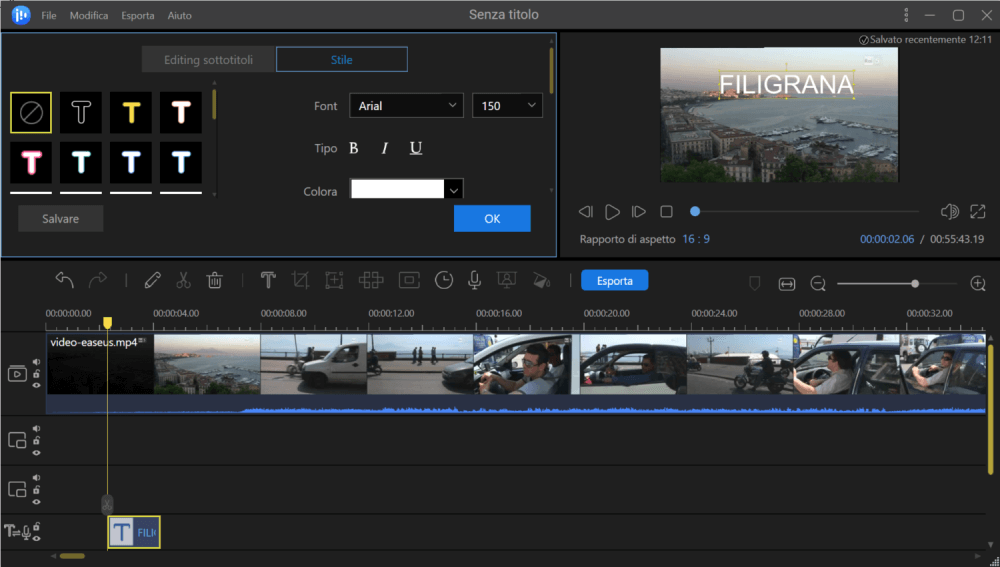Click the undo arrow in the toolbar
The height and width of the screenshot is (567, 1000).
click(64, 280)
